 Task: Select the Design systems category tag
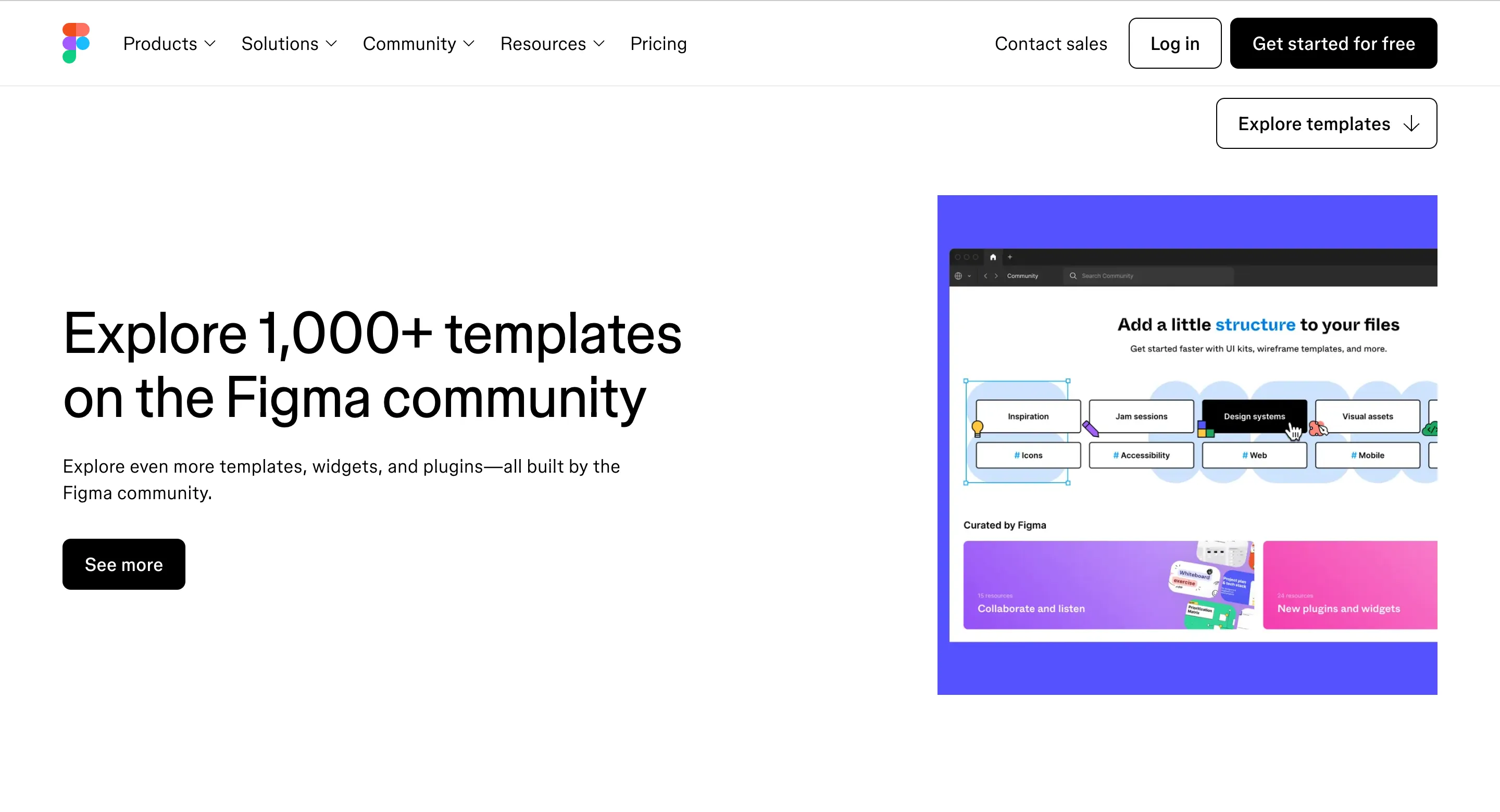[x=1254, y=416]
